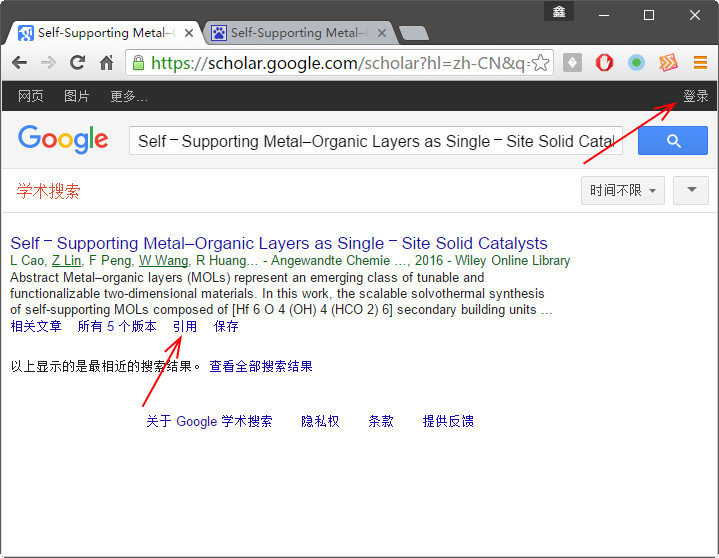Bookmark this page with the star icon
Screen dimensions: 719x558
[541, 63]
